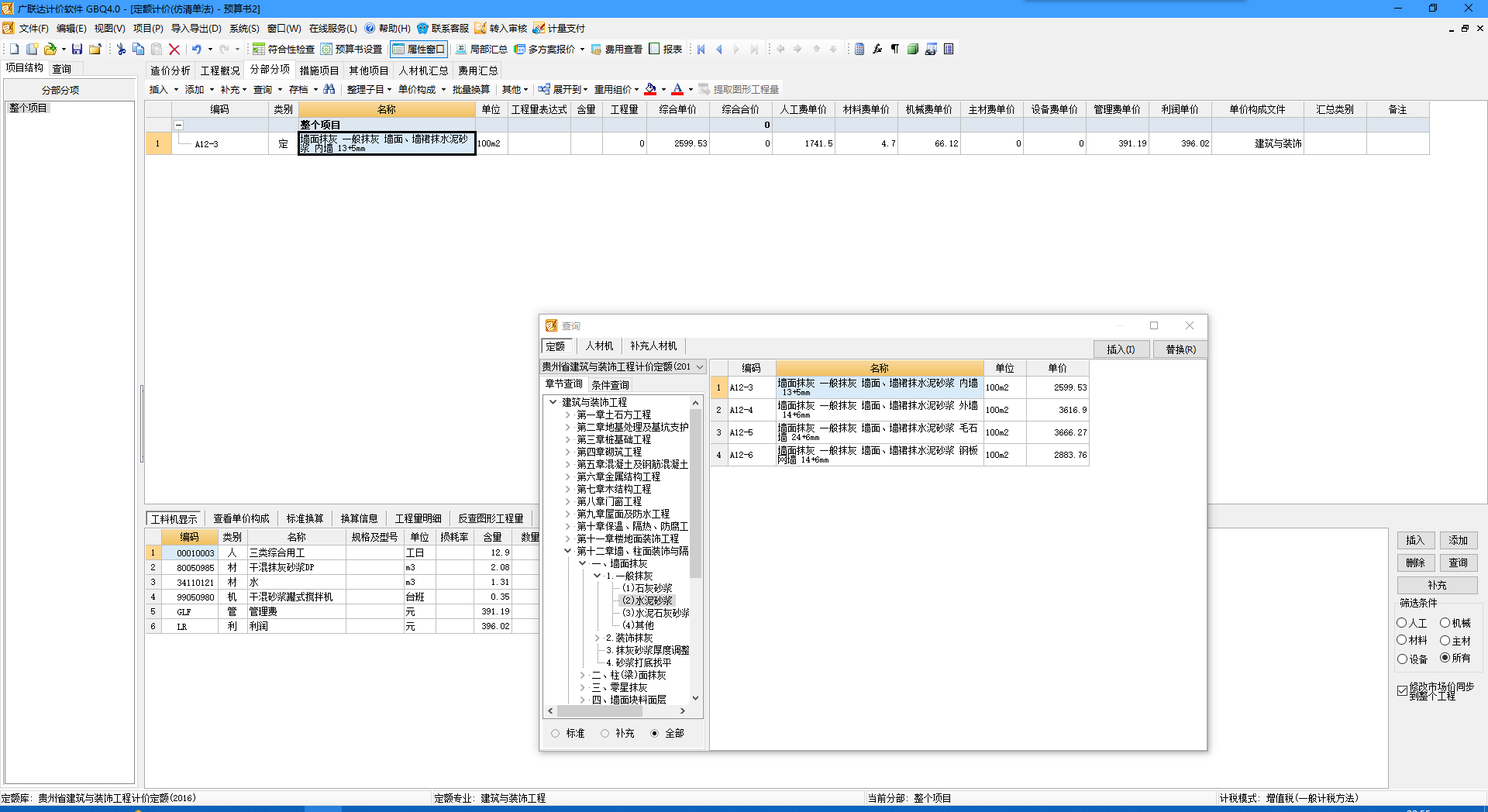Open the 项目(P) menu
Viewport: 1488px width, 812px height.
pos(148,29)
